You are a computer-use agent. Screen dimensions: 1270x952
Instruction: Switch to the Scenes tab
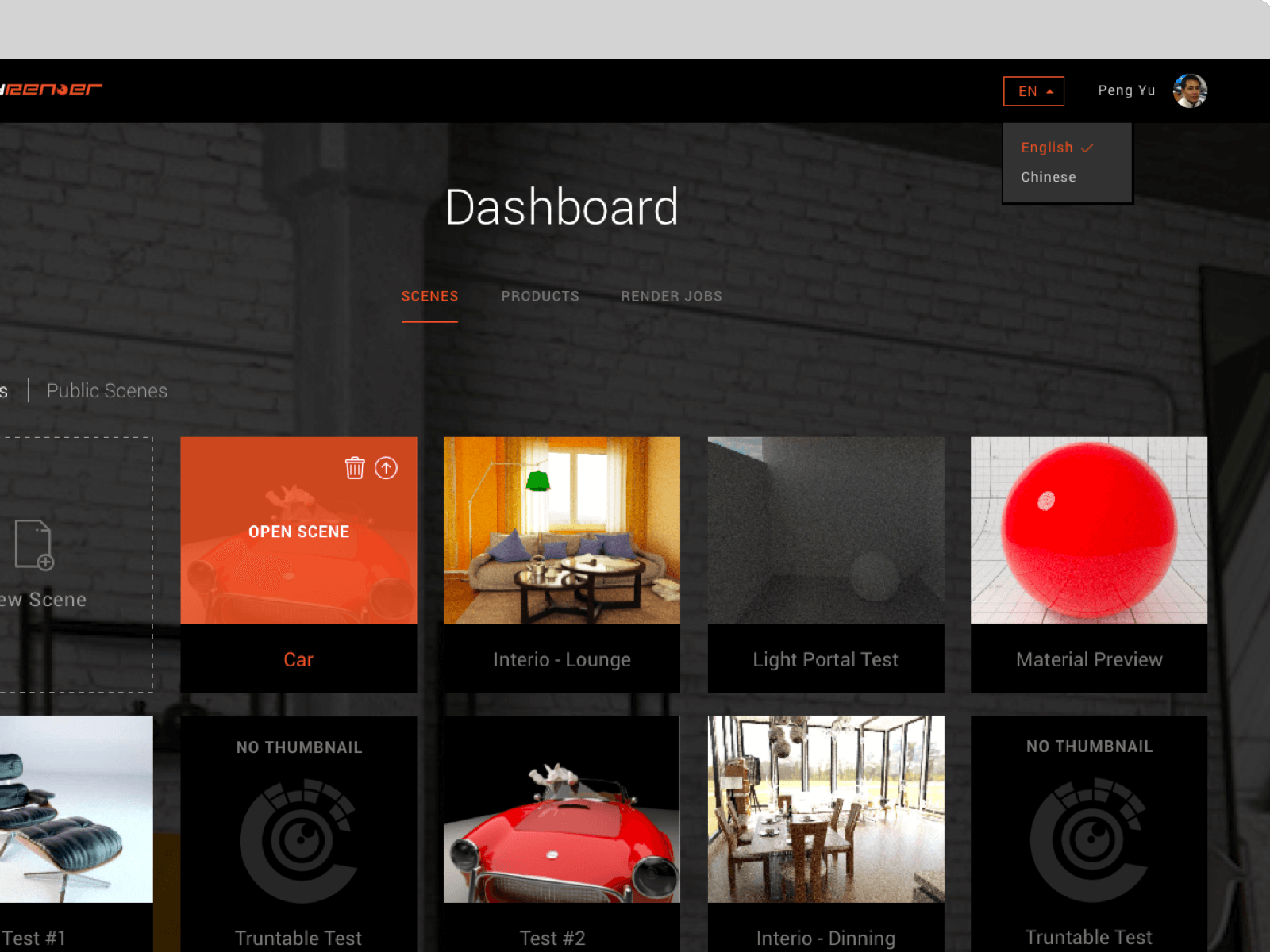click(429, 296)
